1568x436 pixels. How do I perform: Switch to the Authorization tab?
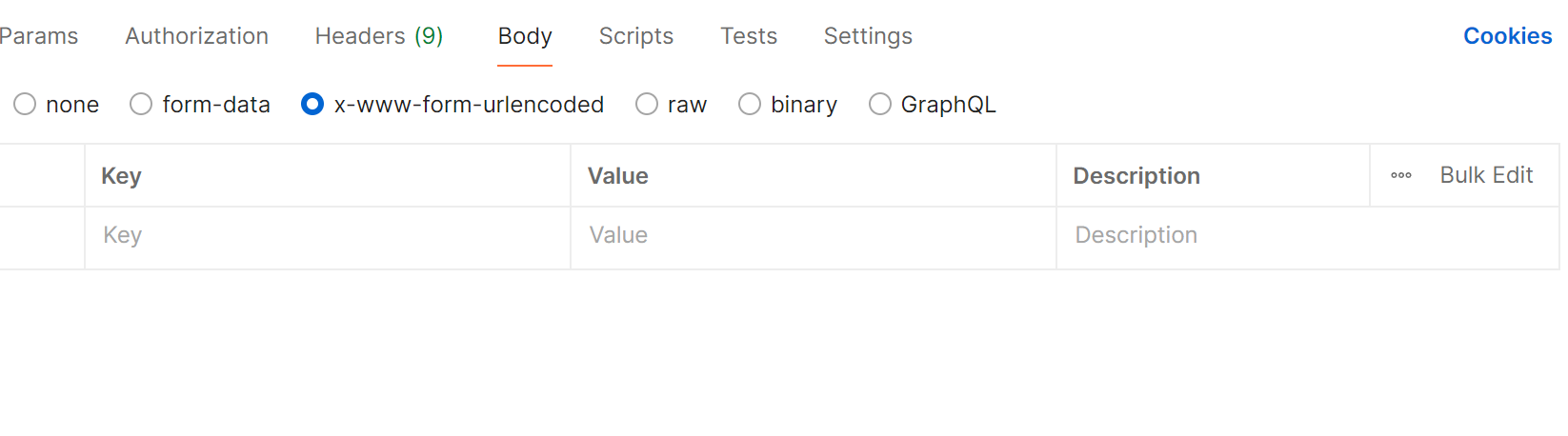point(196,36)
